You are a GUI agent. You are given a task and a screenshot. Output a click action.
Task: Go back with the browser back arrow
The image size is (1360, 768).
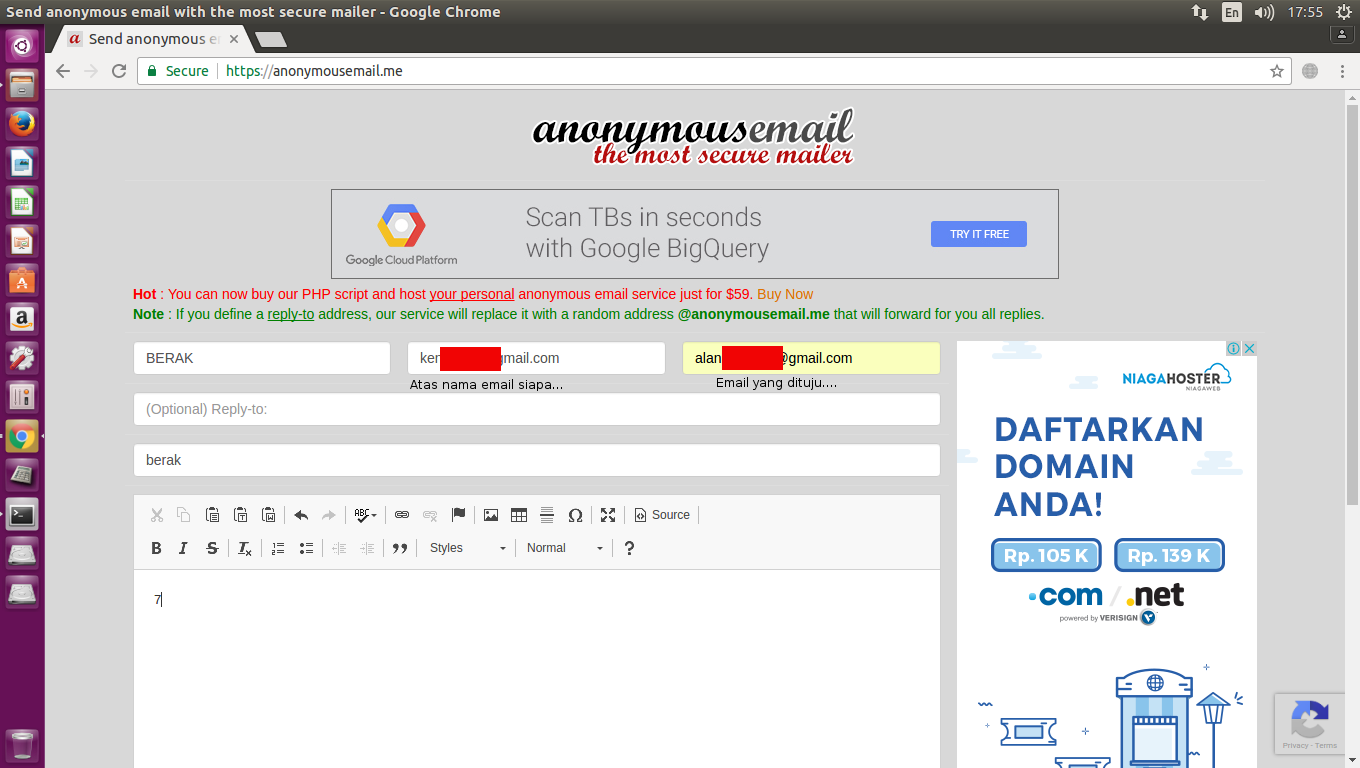63,71
